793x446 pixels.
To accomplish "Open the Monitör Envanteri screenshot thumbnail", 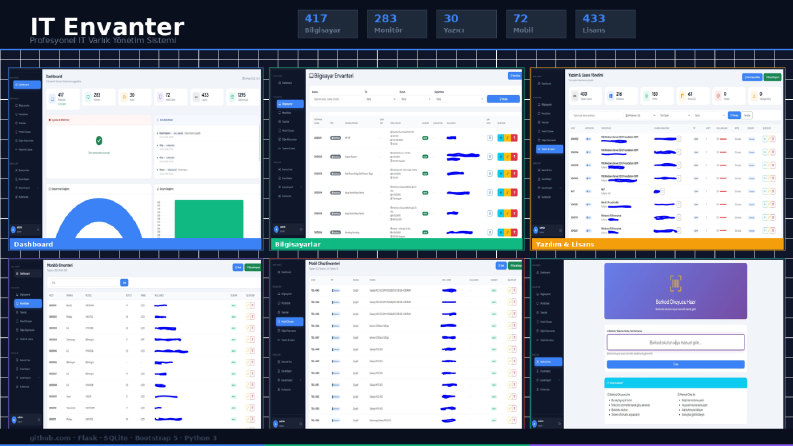I will tap(136, 344).
